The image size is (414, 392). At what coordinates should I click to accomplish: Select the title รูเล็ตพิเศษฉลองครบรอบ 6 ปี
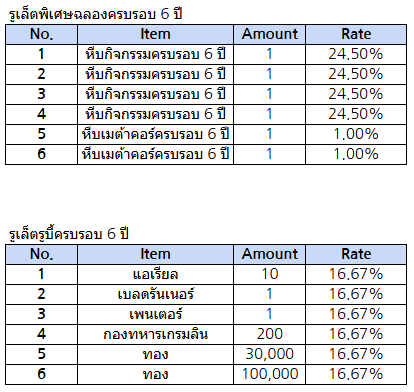click(95, 15)
